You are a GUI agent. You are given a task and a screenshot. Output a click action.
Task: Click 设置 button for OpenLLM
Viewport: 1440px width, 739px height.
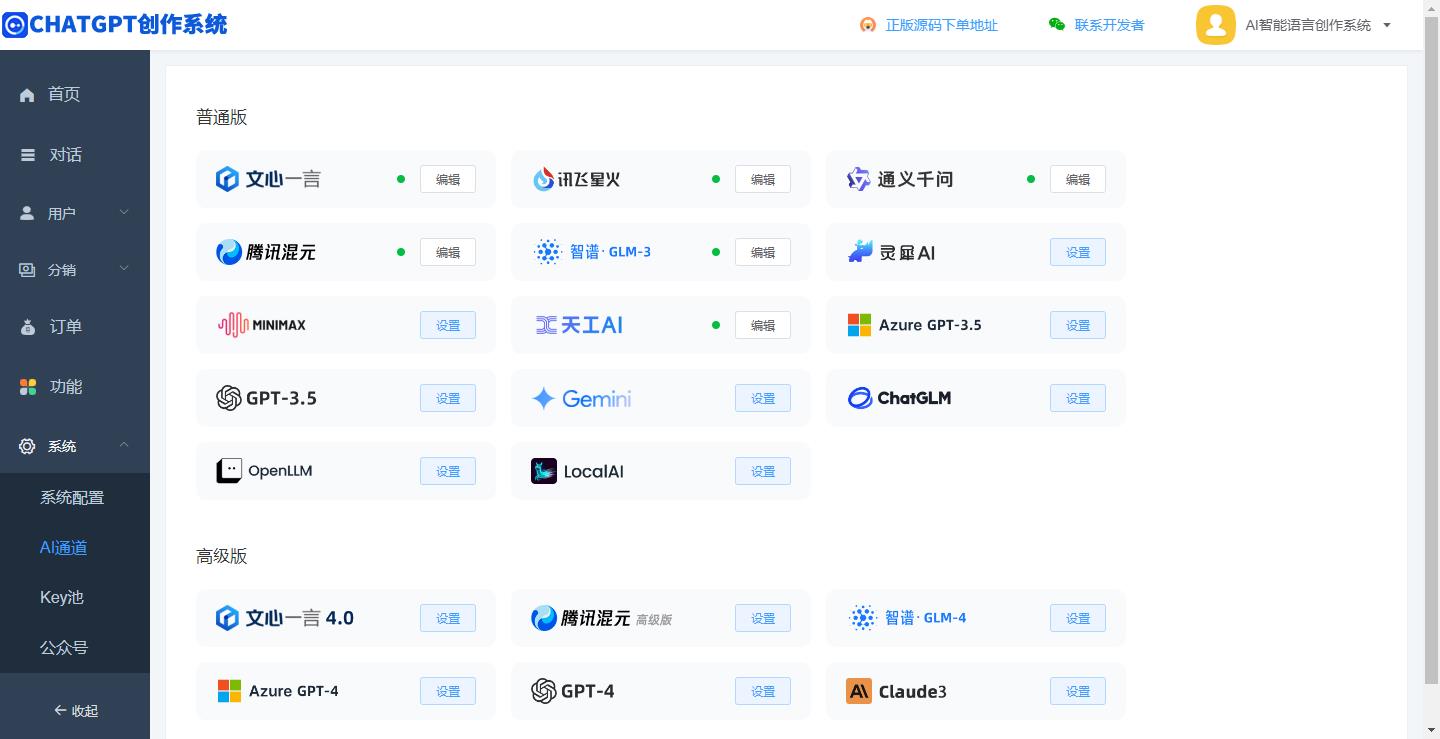(448, 471)
